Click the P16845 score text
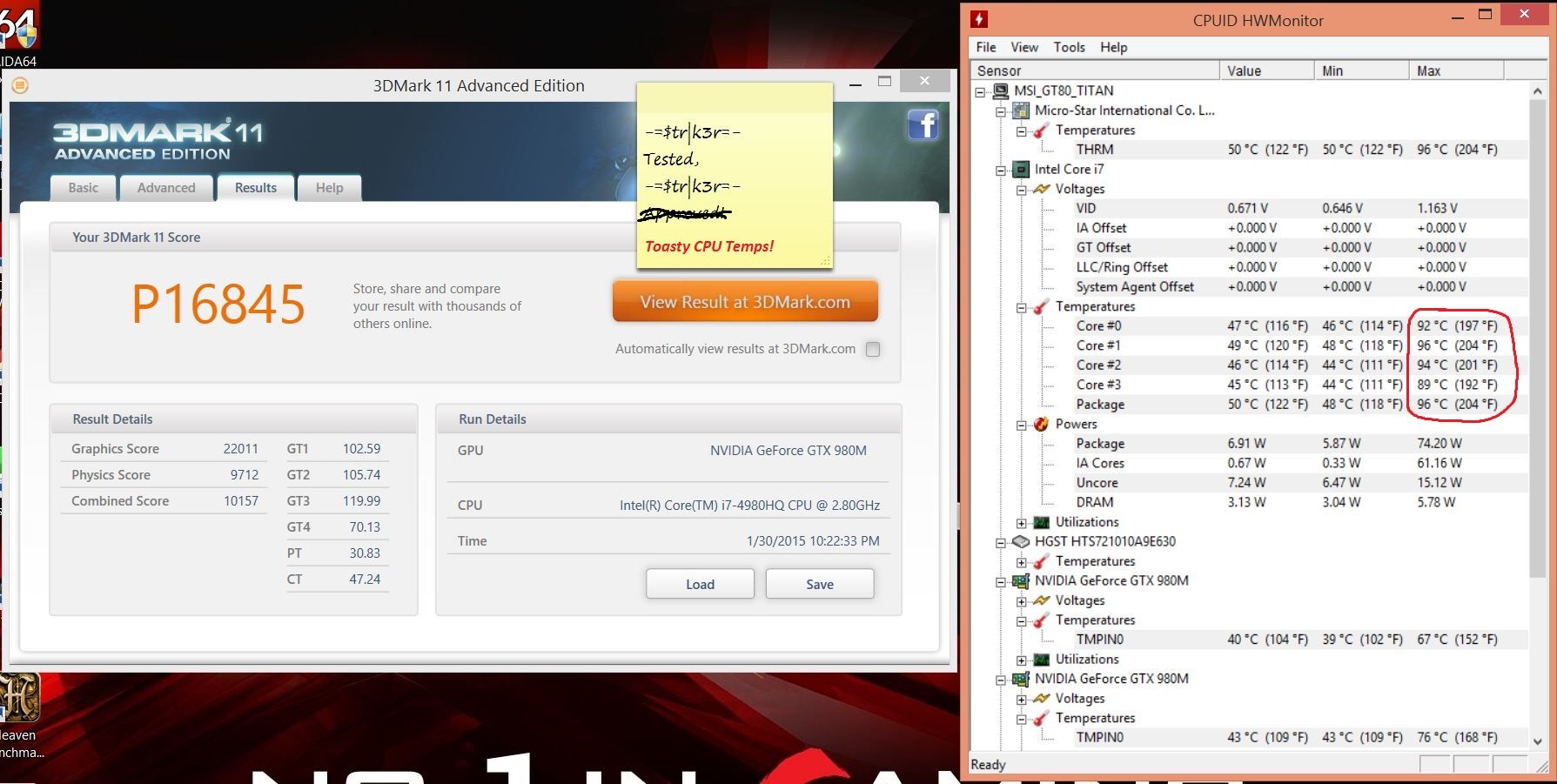1557x784 pixels. click(x=218, y=305)
